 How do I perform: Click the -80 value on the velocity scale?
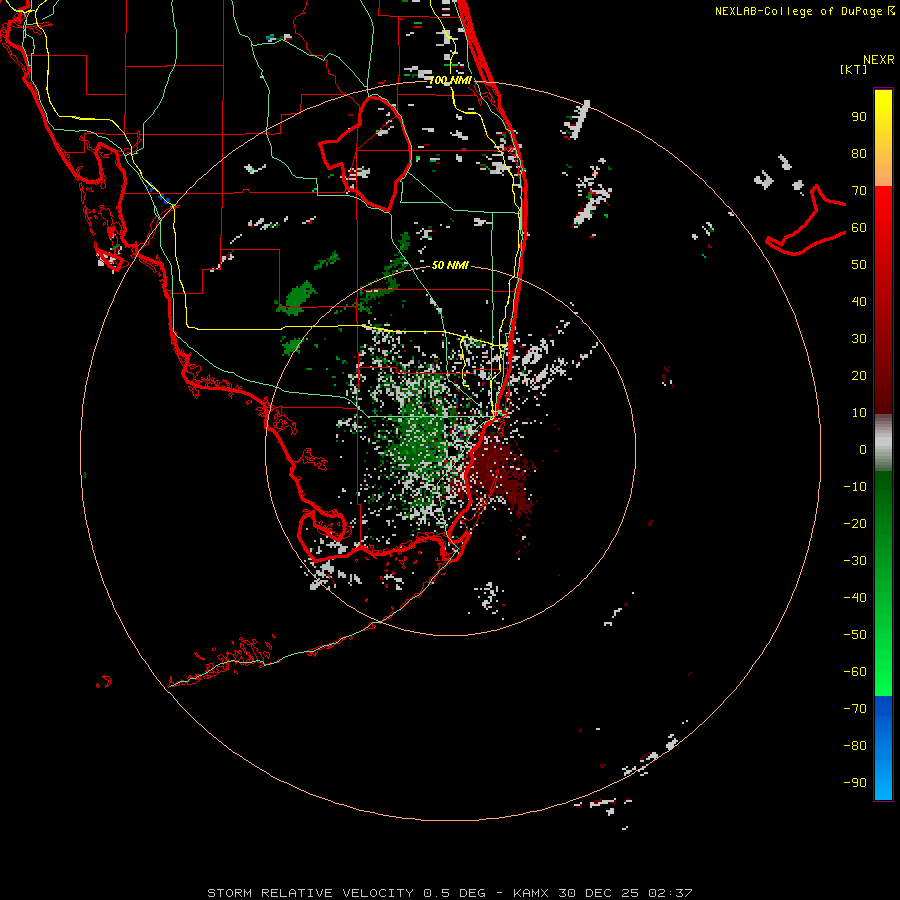pos(855,746)
